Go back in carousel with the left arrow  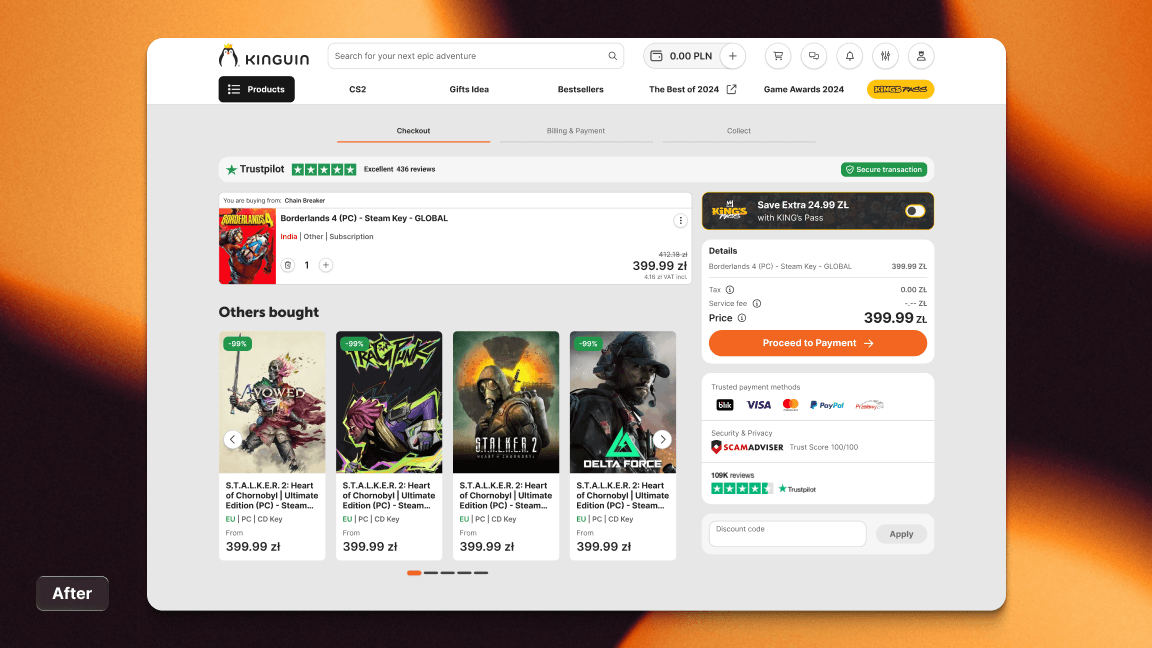[x=232, y=439]
